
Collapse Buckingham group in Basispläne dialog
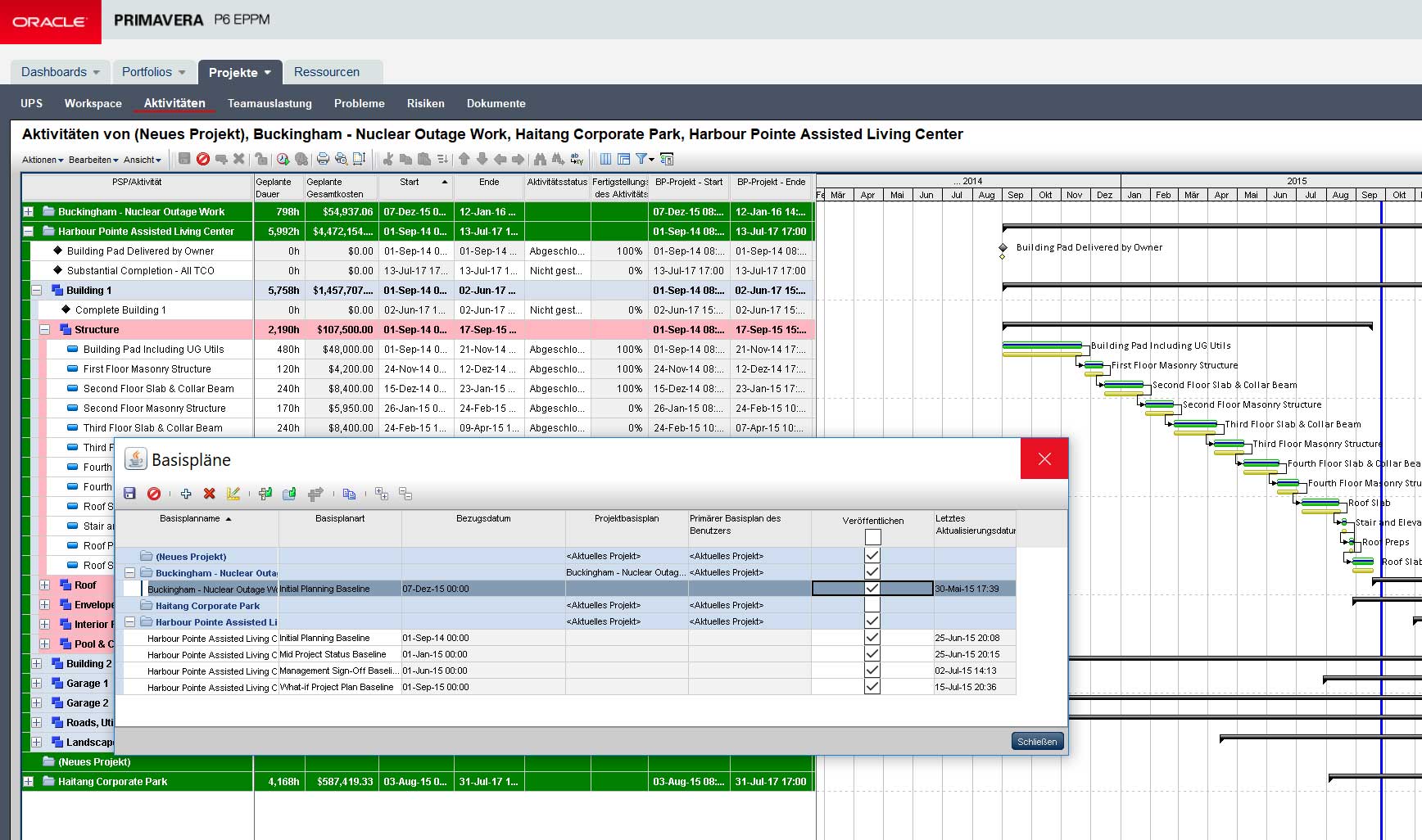129,572
